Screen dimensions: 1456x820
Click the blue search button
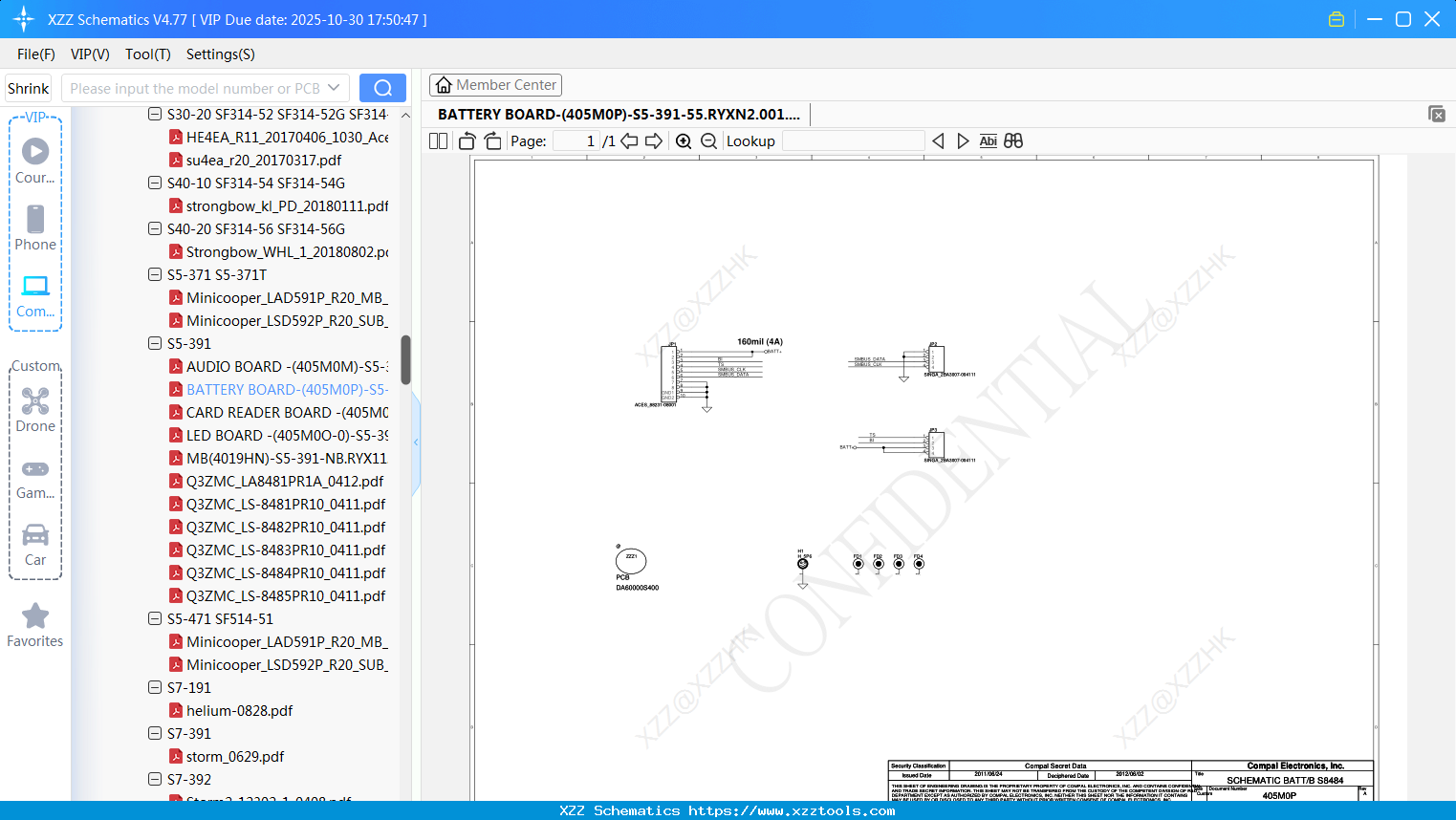(382, 88)
